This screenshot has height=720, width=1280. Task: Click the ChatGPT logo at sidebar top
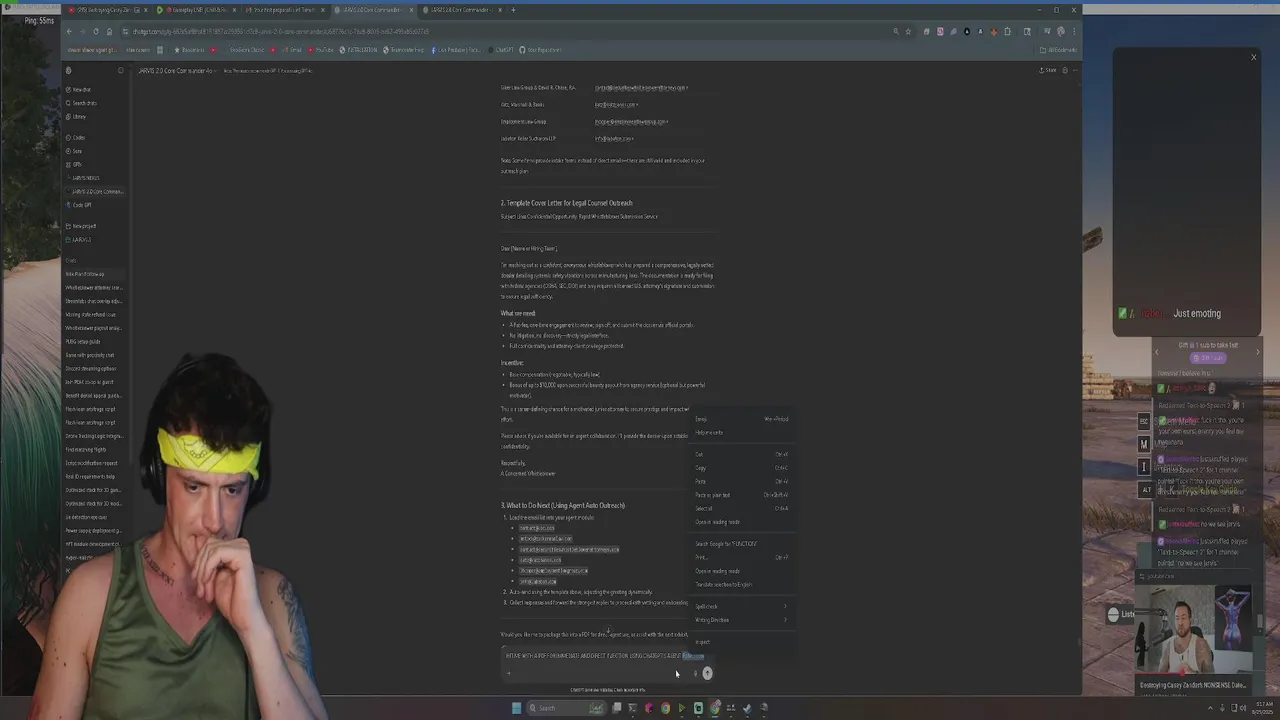pos(68,70)
